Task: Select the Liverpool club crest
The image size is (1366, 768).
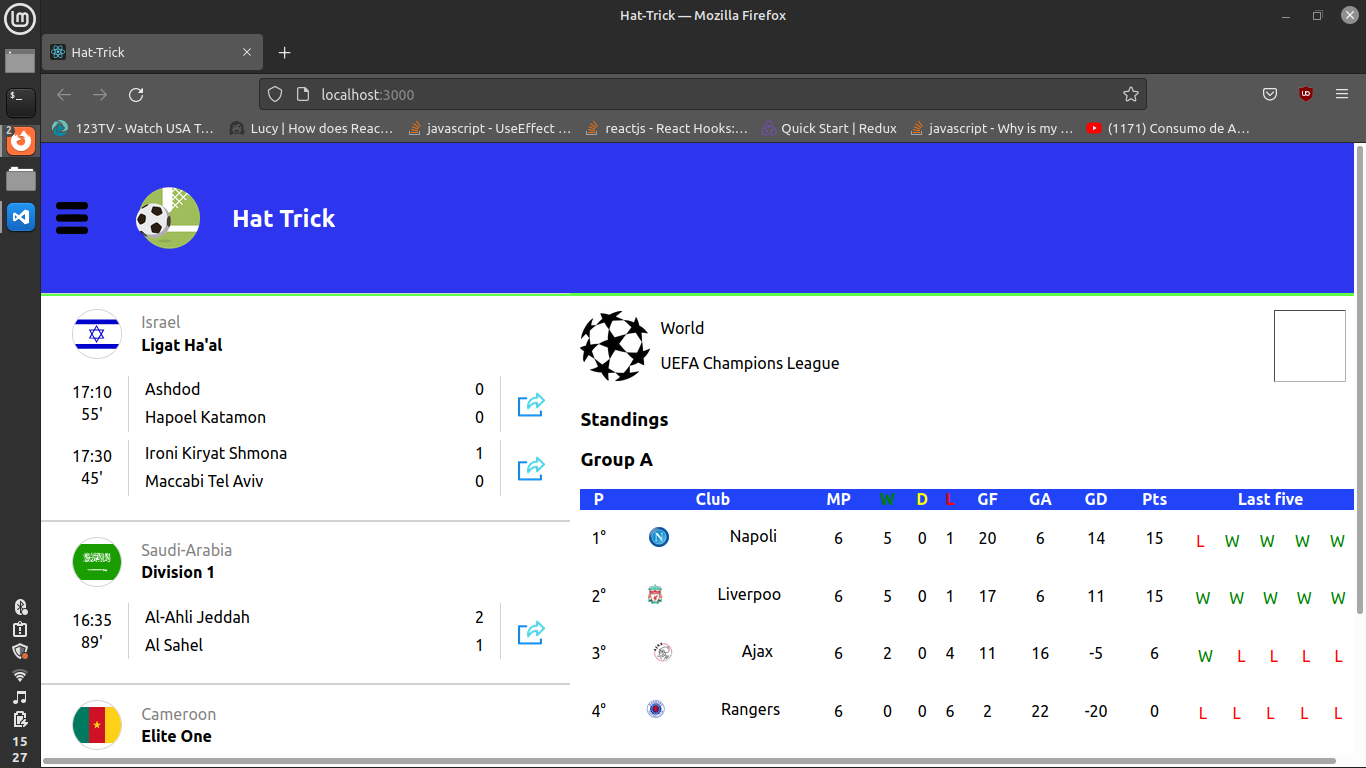Action: 658,594
